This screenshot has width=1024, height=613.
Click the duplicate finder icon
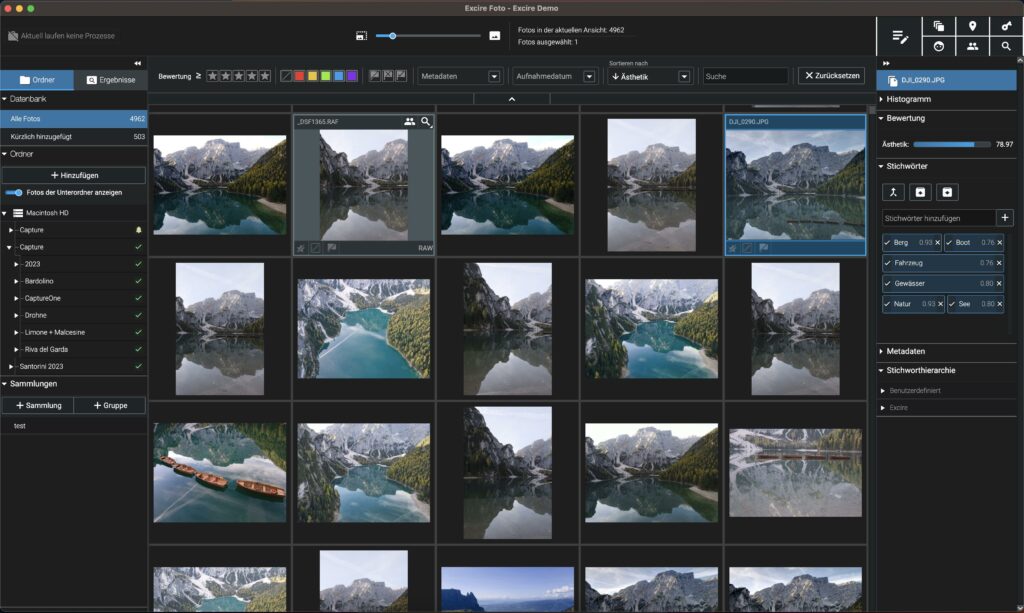pyautogui.click(x=938, y=26)
